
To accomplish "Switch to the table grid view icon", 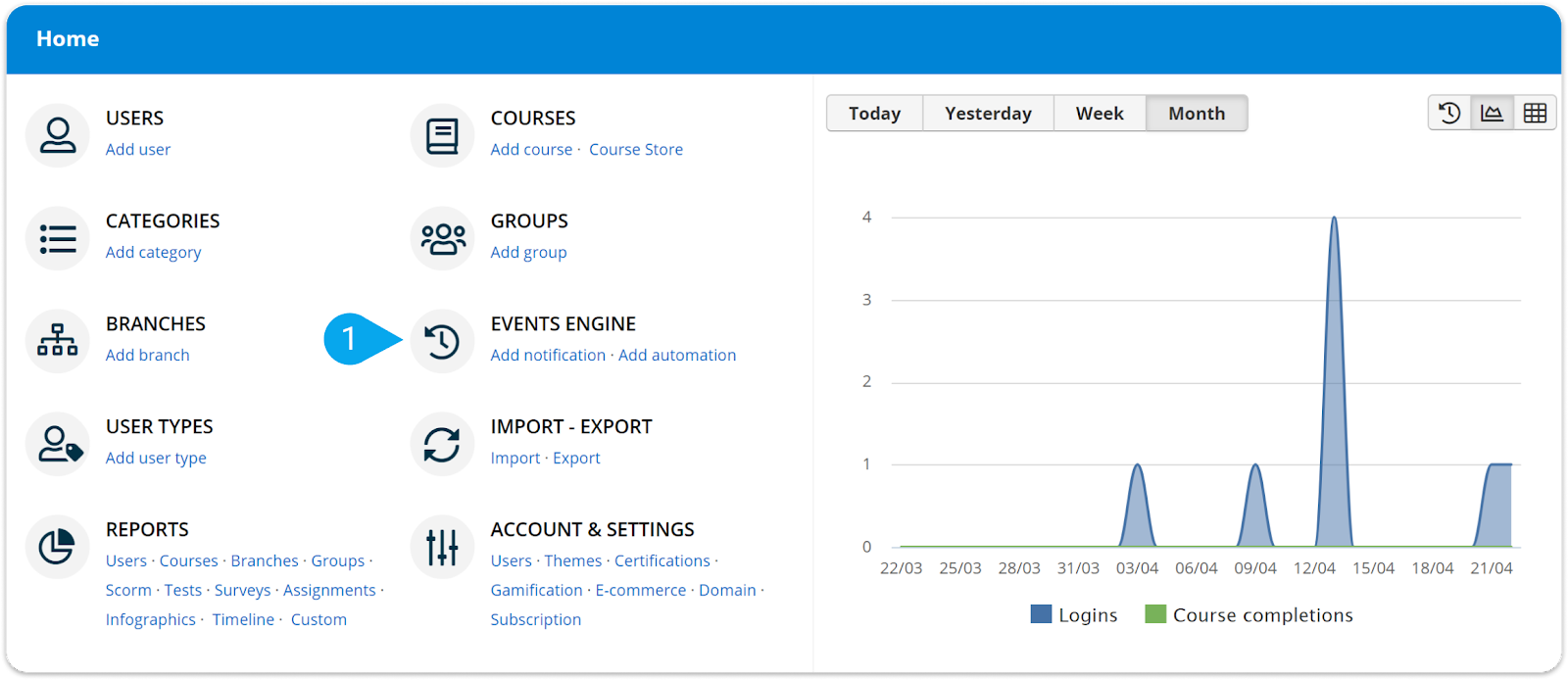I will coord(1535,113).
